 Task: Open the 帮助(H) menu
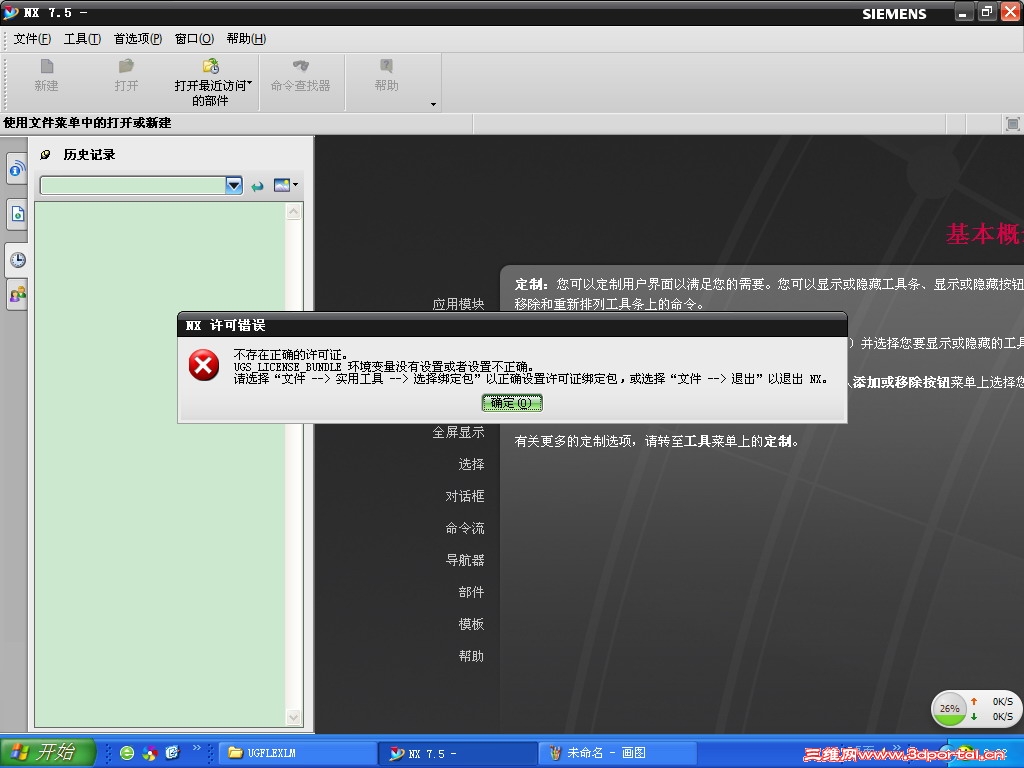click(x=246, y=39)
